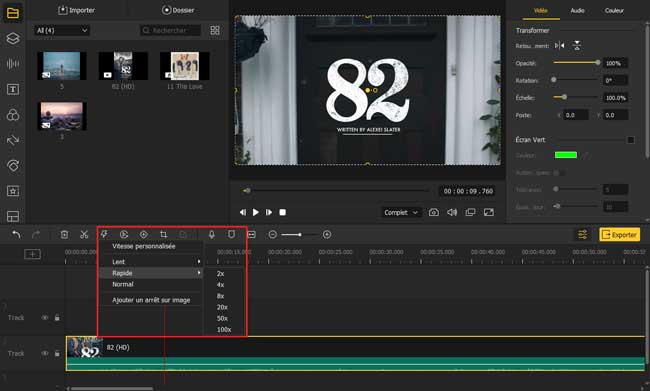Open the Complet preview quality dropdown

tap(401, 212)
